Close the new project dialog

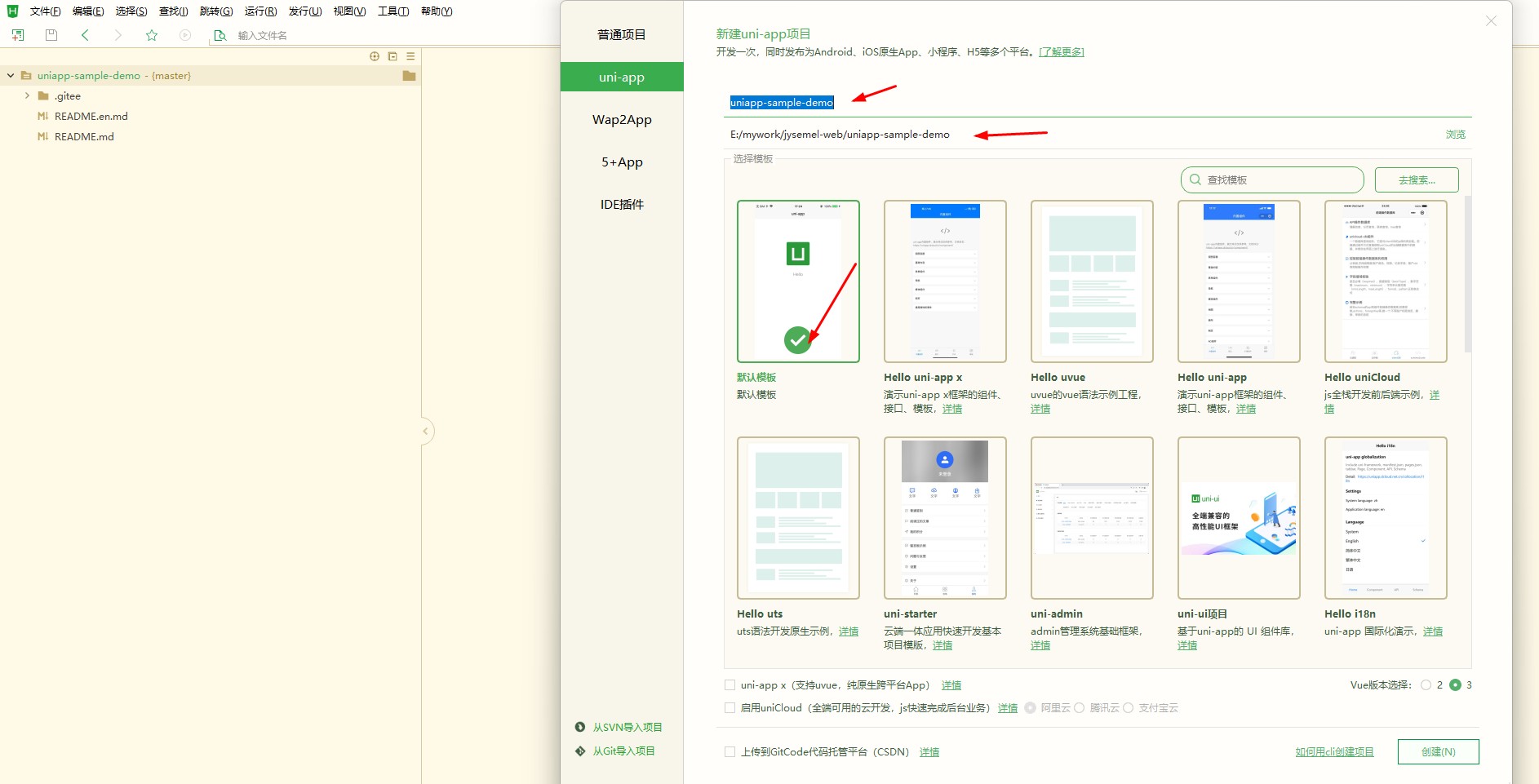pyautogui.click(x=1491, y=21)
